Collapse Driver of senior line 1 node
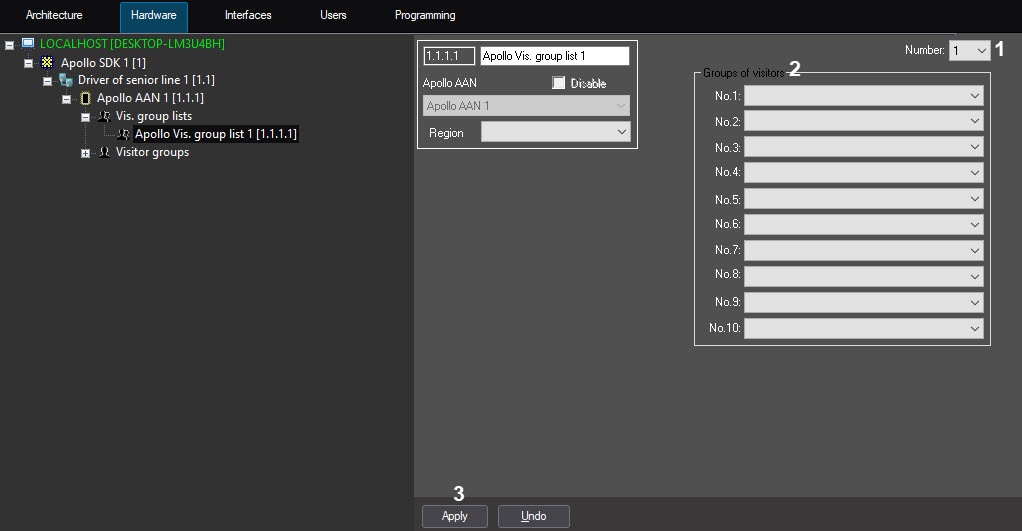The image size is (1022, 531). (47, 81)
